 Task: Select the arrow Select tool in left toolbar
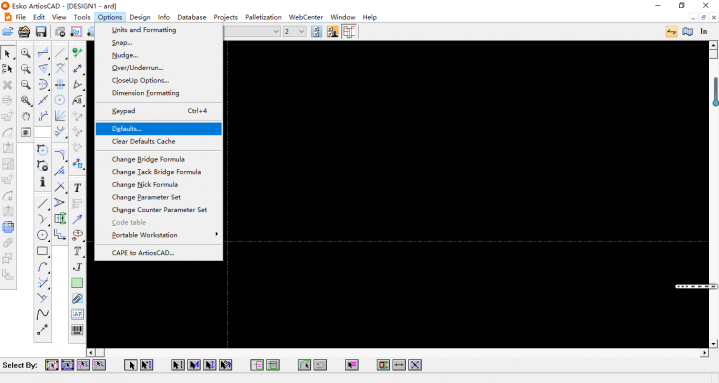7,54
